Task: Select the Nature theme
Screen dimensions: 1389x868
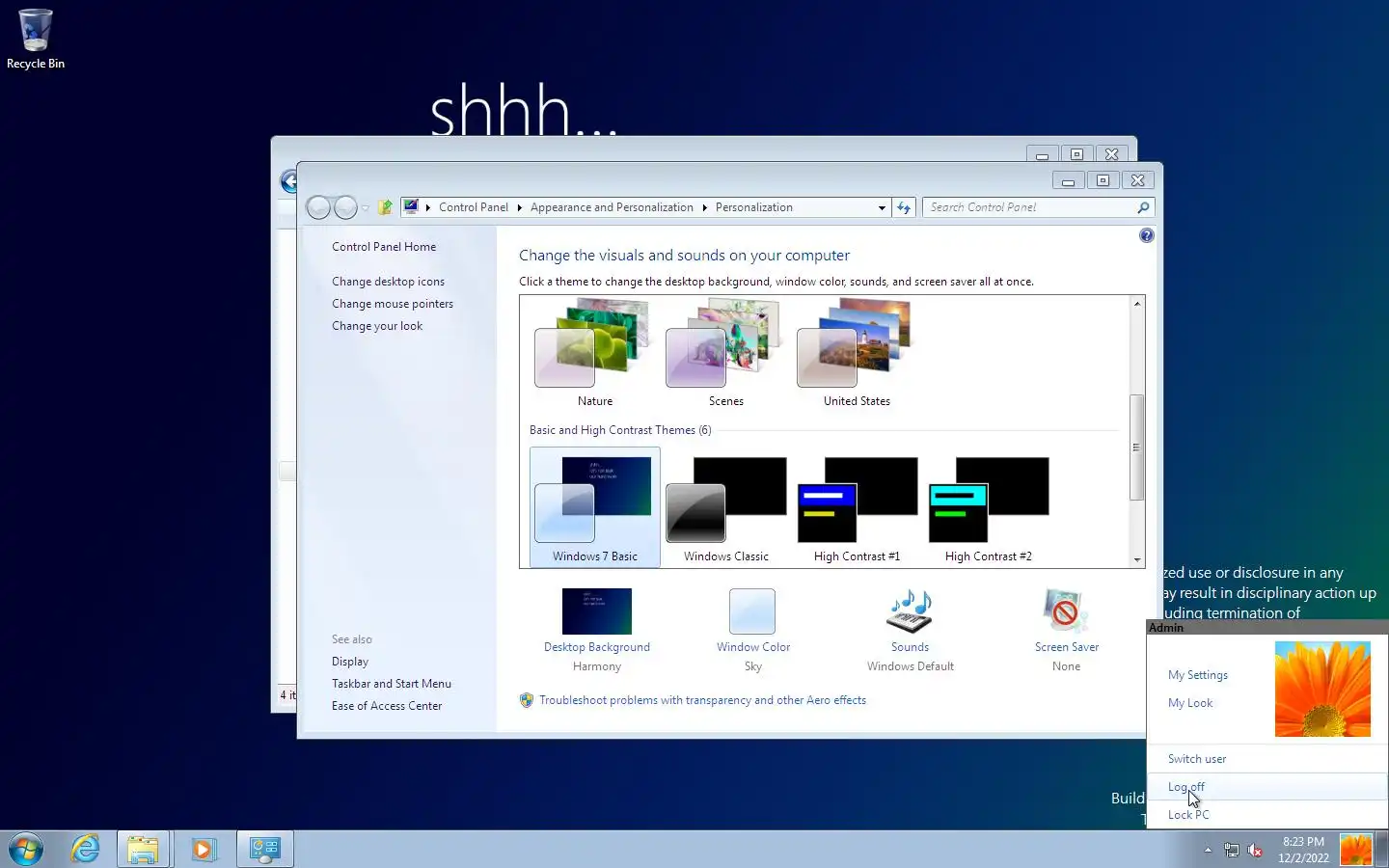Action: tap(594, 352)
